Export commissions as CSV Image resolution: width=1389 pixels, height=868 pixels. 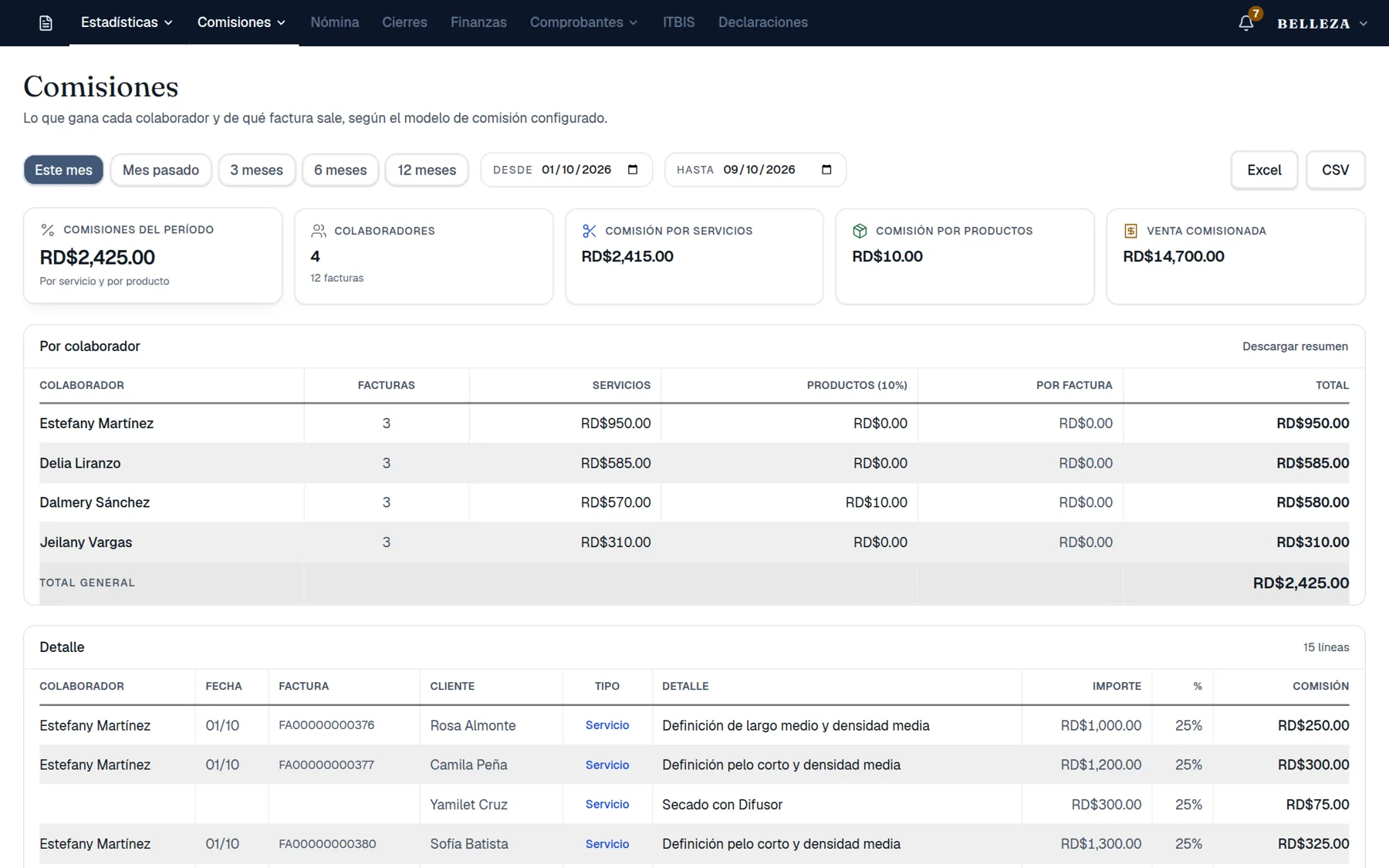[x=1336, y=170]
